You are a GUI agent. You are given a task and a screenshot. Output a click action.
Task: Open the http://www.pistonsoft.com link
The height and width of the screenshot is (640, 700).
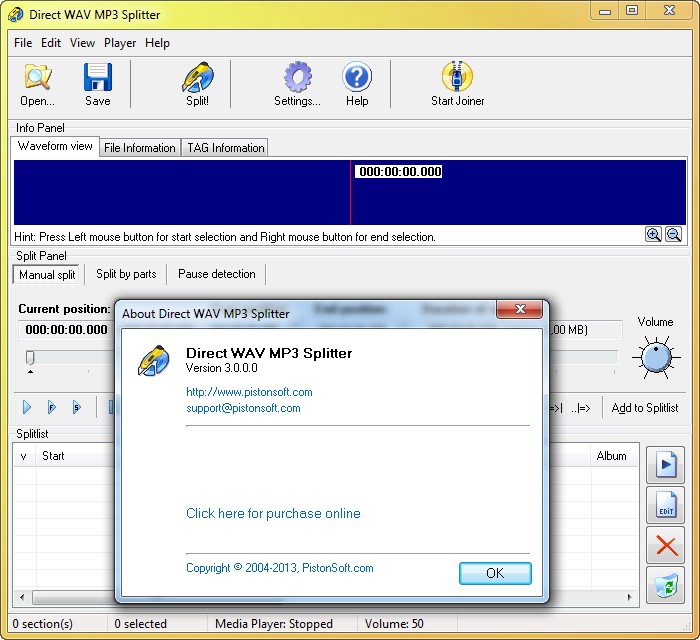click(x=249, y=392)
